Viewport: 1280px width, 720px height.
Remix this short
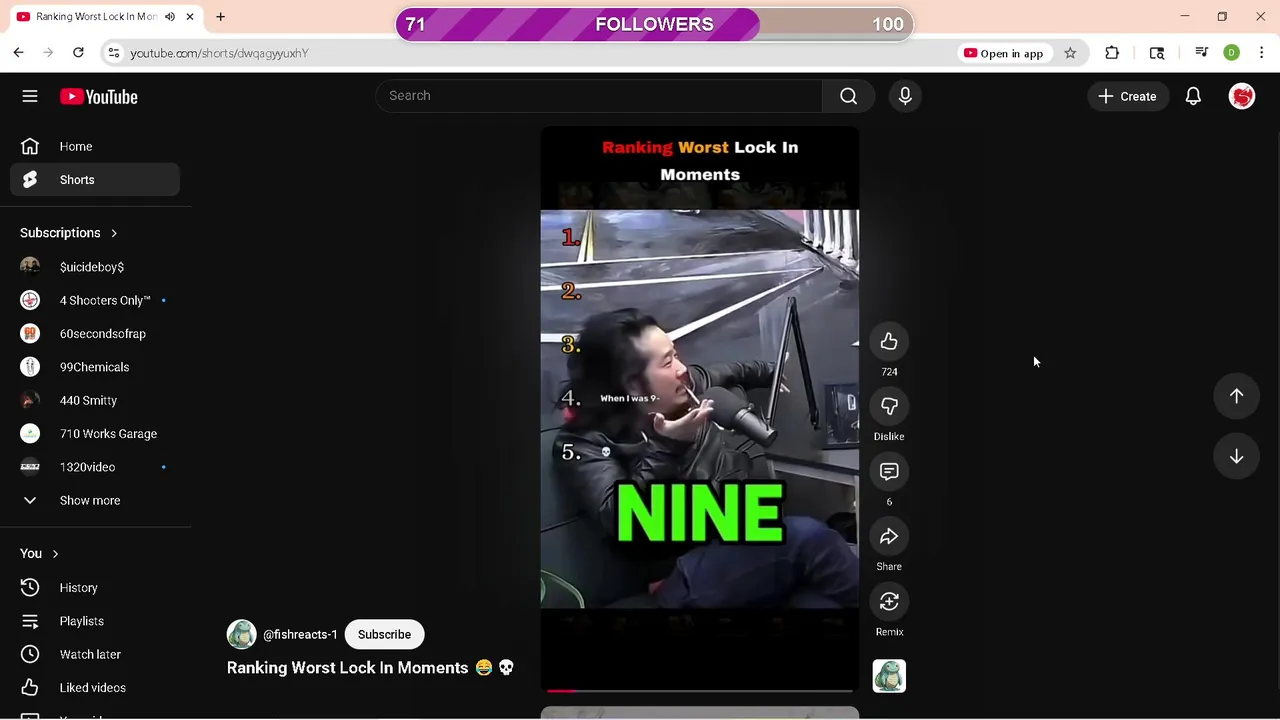[889, 602]
